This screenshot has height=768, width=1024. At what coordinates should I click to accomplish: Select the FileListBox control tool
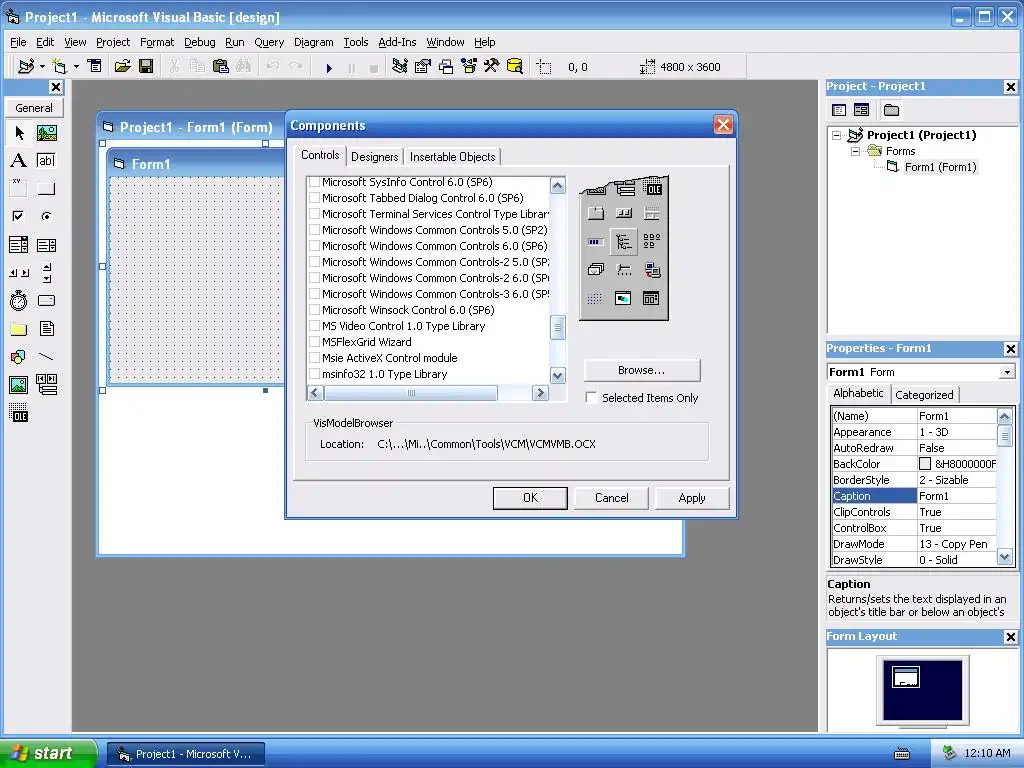(x=46, y=328)
